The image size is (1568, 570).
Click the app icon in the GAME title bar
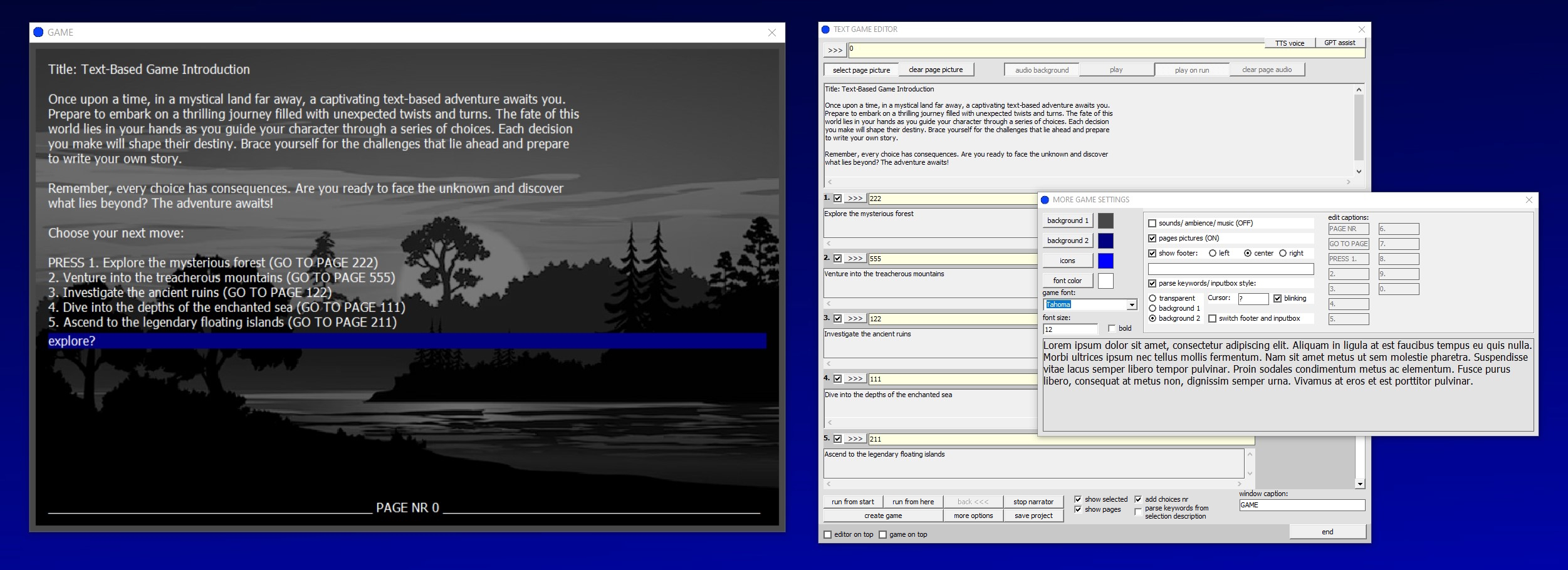coord(39,32)
